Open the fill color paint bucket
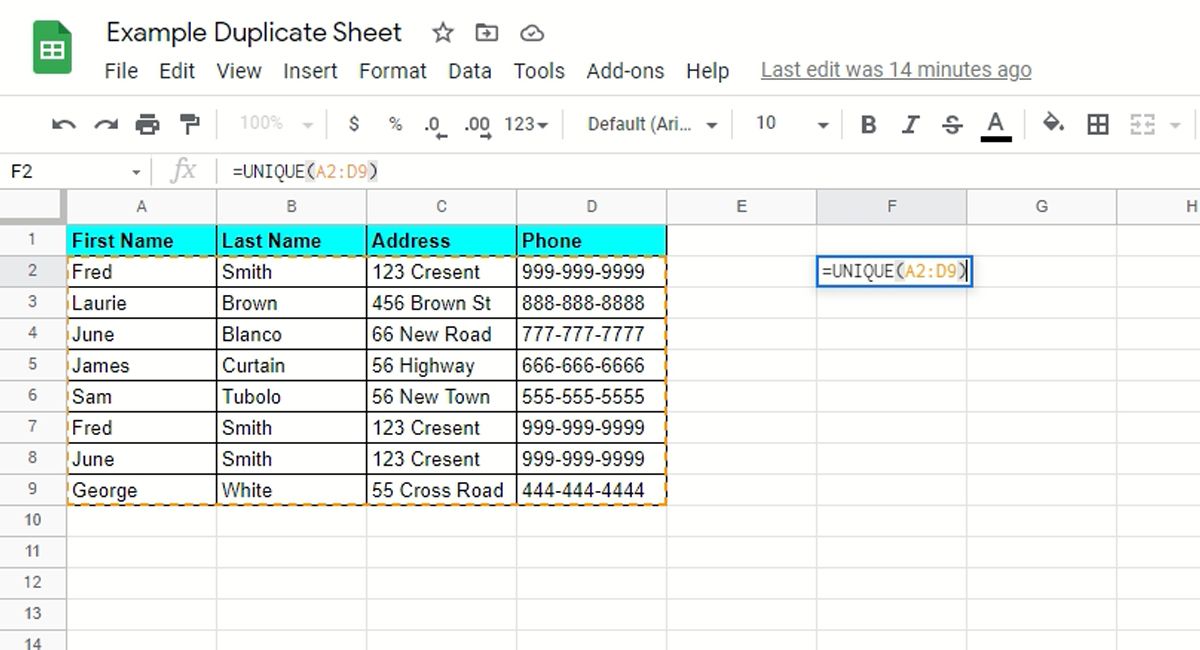 (1053, 123)
